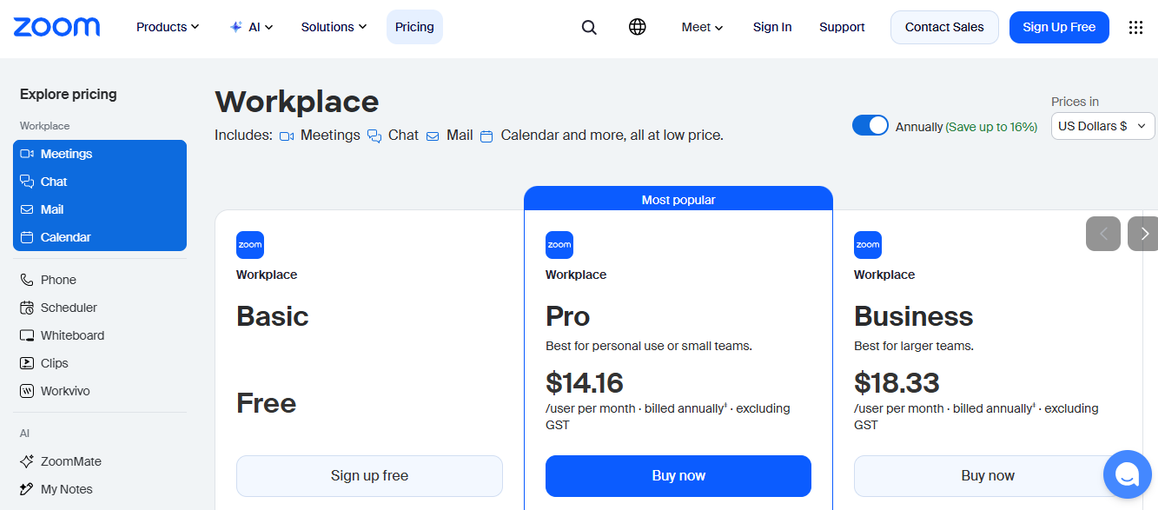This screenshot has width=1158, height=510.
Task: Click the Mail envelope icon in sidebar
Action: point(27,210)
